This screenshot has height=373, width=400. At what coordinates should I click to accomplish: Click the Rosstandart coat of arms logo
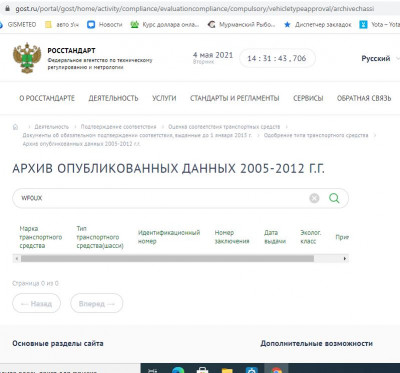pyautogui.click(x=27, y=58)
